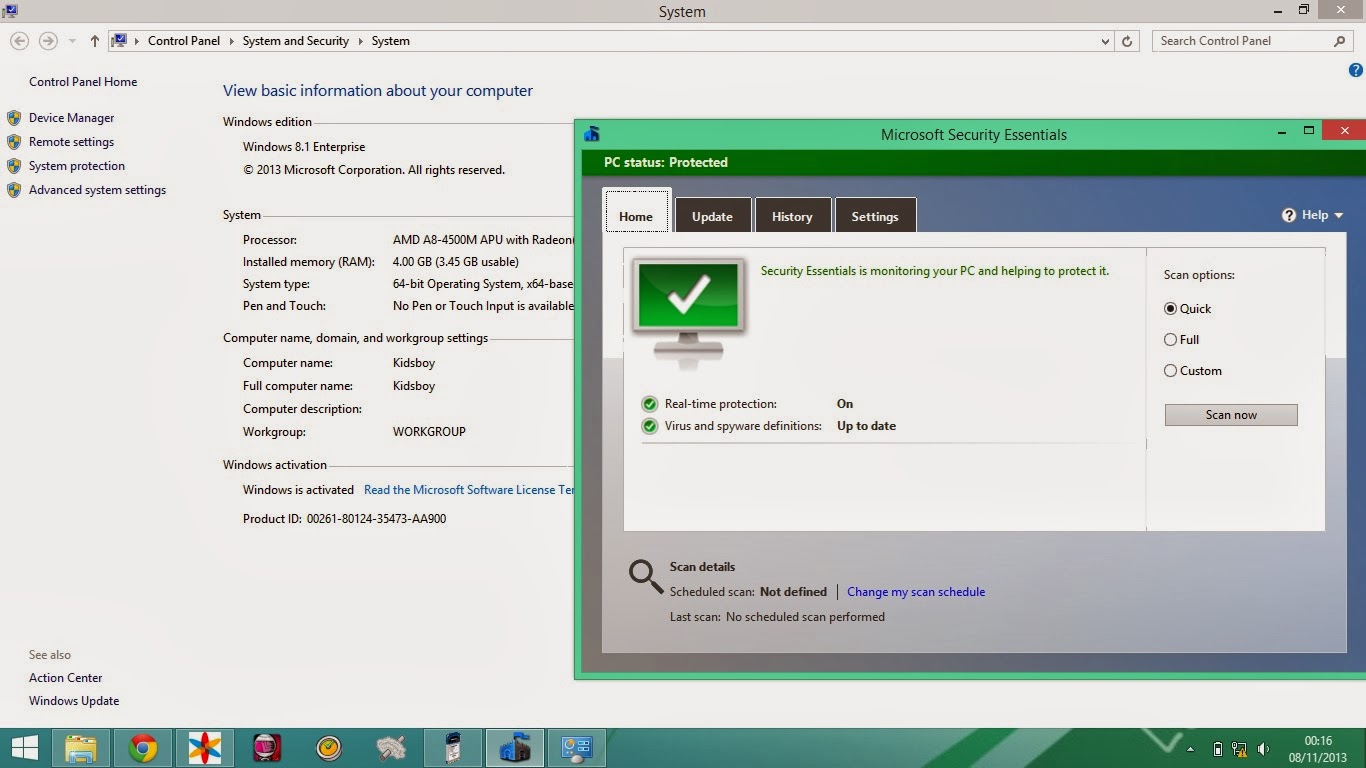Open Advanced system settings
1366x768 pixels.
(98, 190)
